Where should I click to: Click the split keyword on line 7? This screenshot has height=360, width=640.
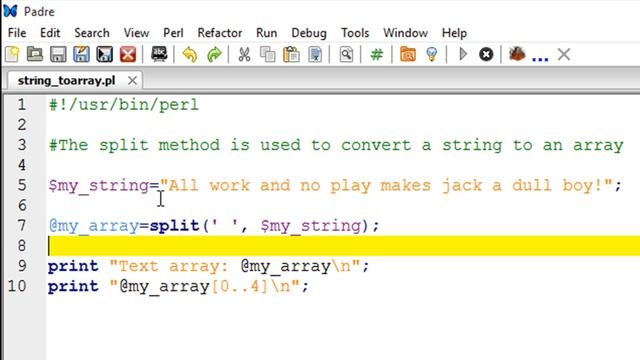pyautogui.click(x=174, y=226)
